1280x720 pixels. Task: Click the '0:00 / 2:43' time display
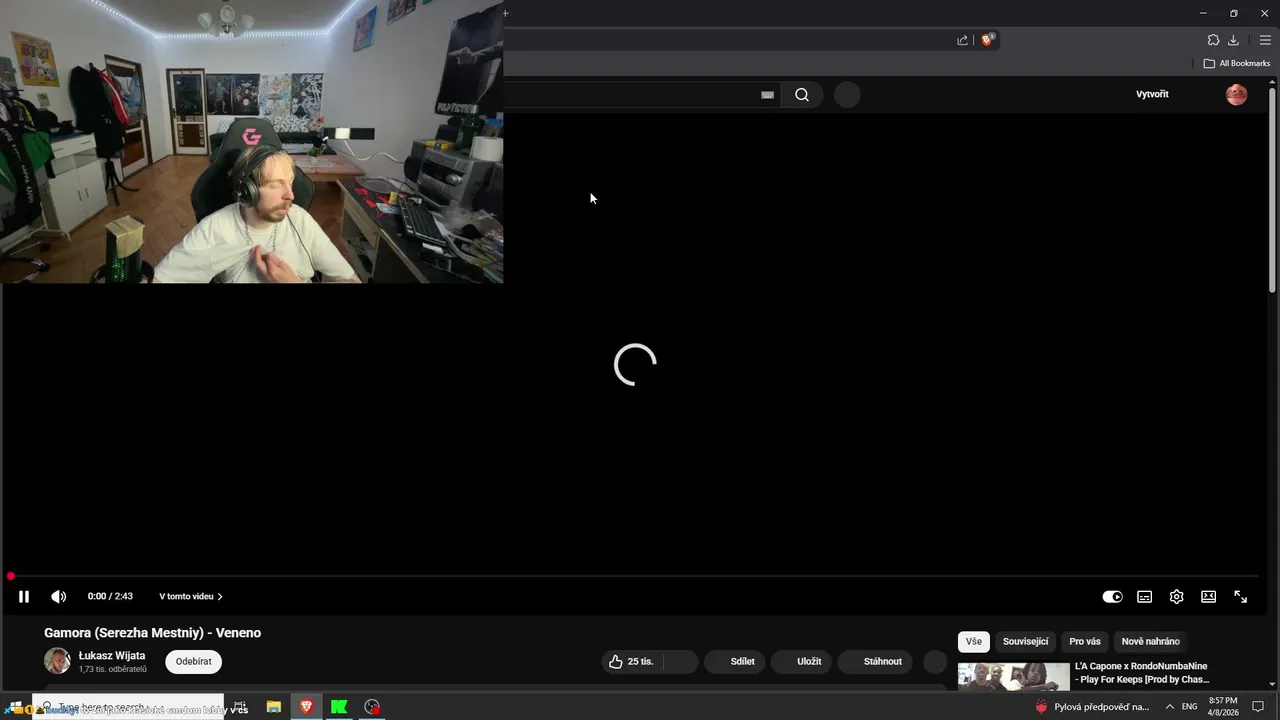coord(110,597)
